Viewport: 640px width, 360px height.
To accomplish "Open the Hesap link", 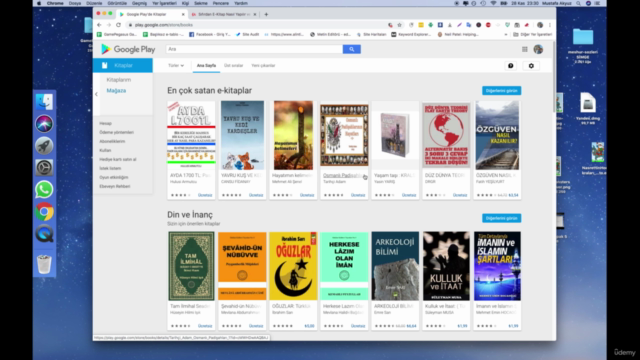I will tap(105, 123).
